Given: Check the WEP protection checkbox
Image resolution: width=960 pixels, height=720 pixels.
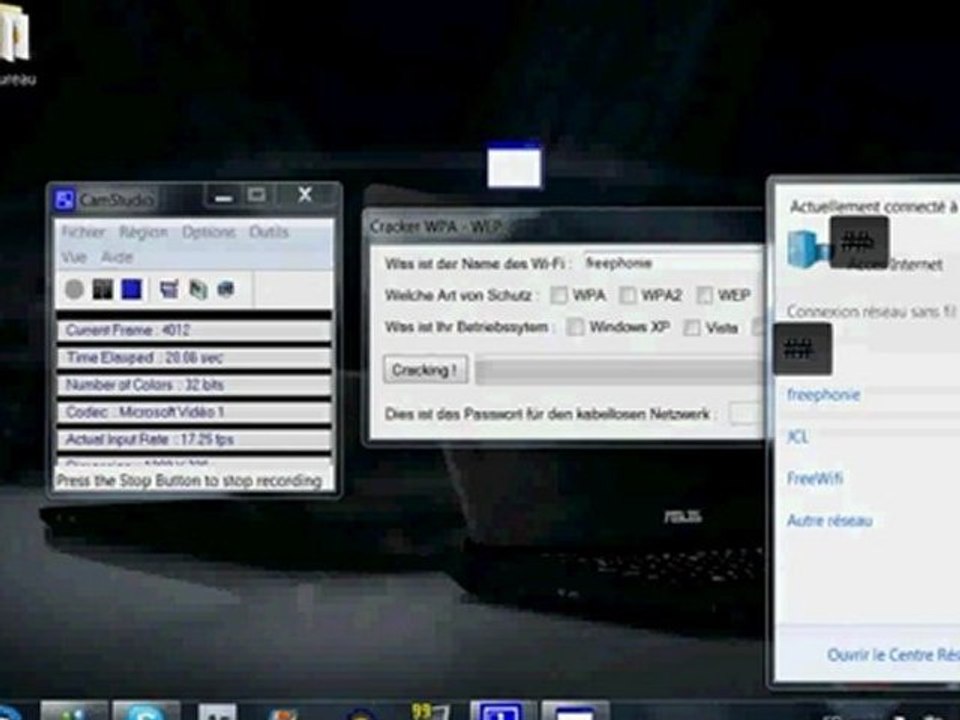Looking at the screenshot, I should (705, 295).
